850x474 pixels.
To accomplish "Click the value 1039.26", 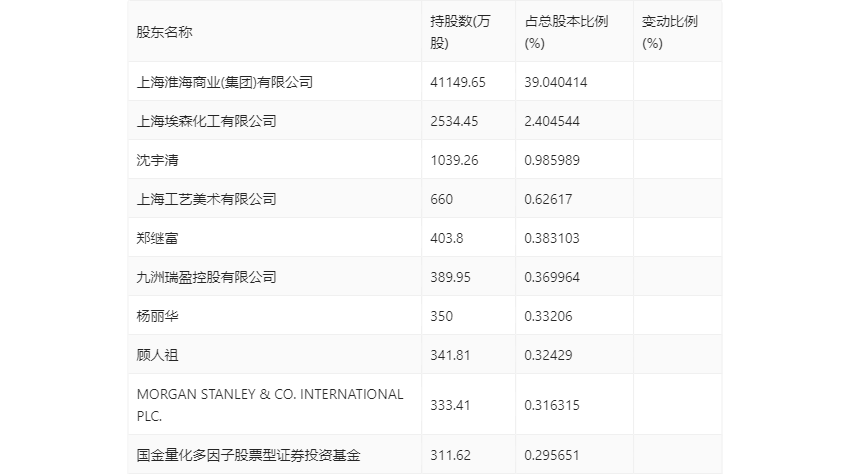I will [x=454, y=160].
